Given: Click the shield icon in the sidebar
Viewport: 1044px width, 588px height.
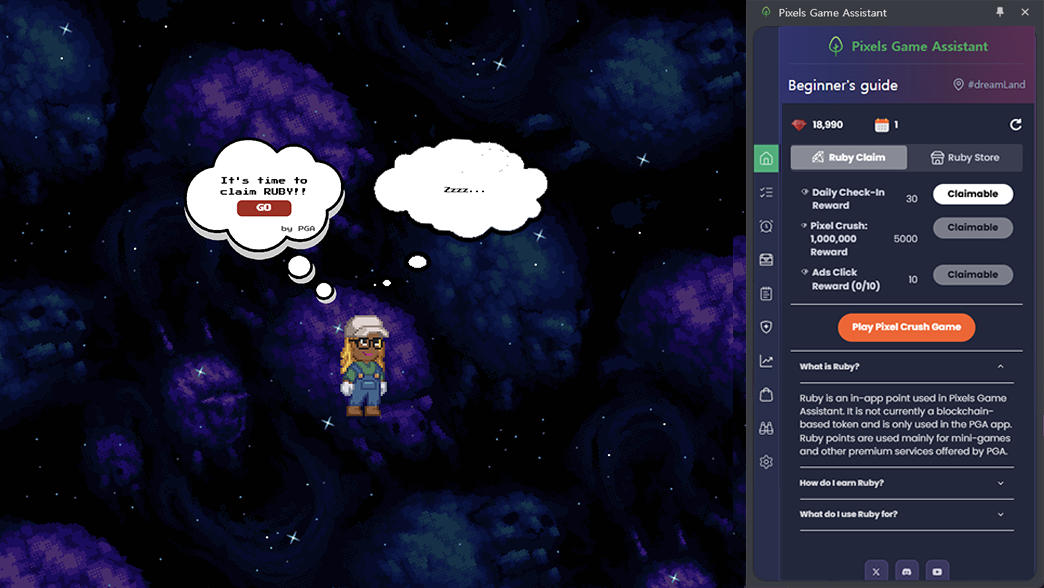Looking at the screenshot, I should click(766, 327).
